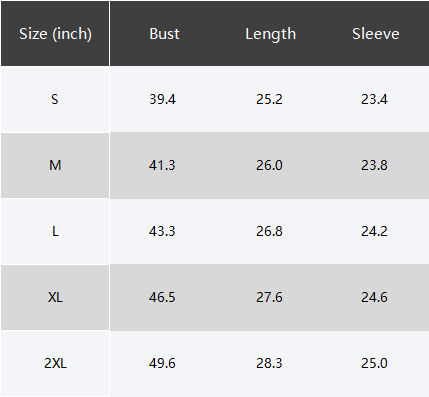Screen dimensions: 429x397
Task: Select bust value 43.3 for size L
Action: point(162,231)
